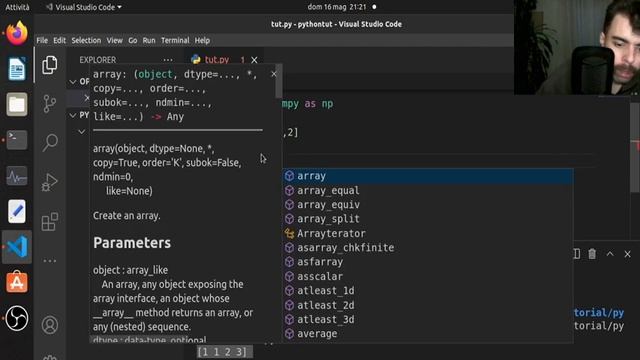Focus Visual Studio Code in dock
This screenshot has width=640, height=360.
click(x=17, y=247)
